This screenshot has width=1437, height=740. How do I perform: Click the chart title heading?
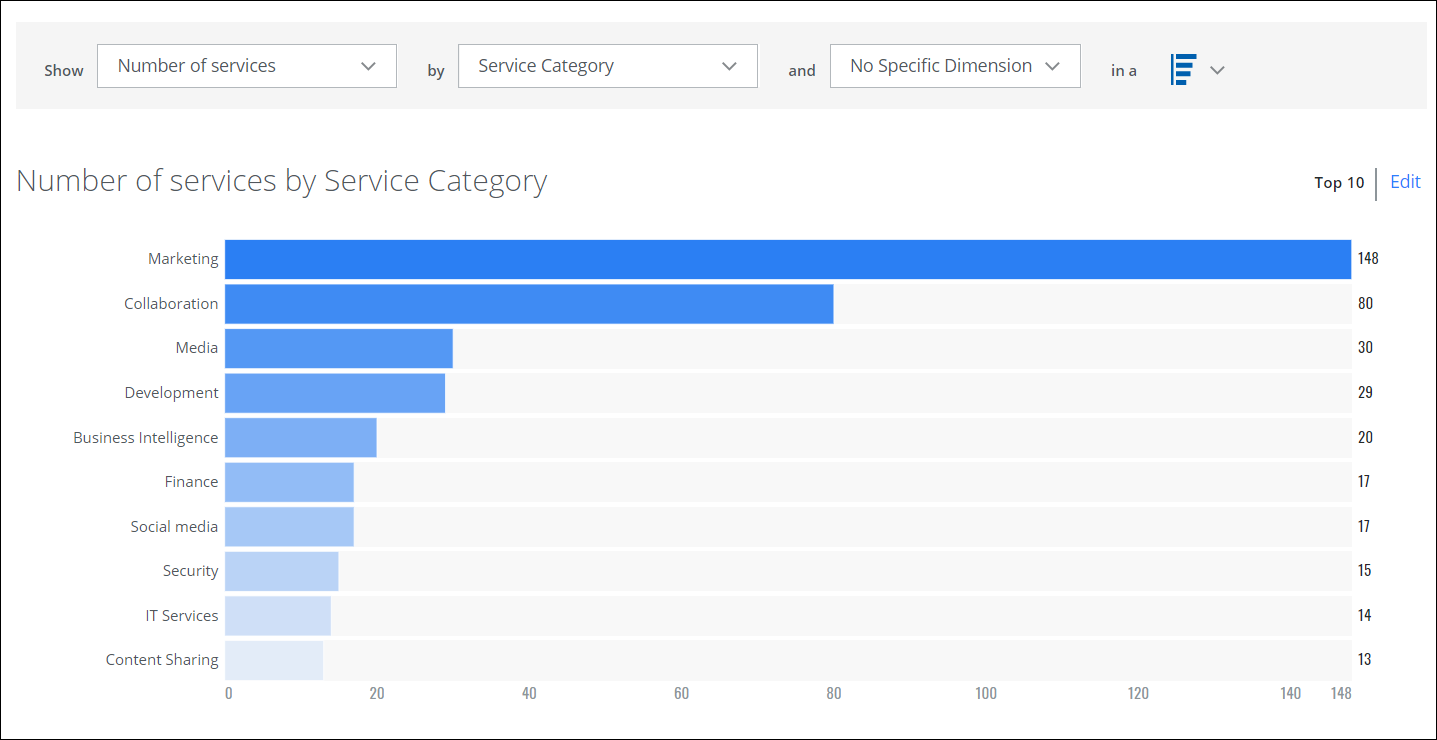click(281, 181)
